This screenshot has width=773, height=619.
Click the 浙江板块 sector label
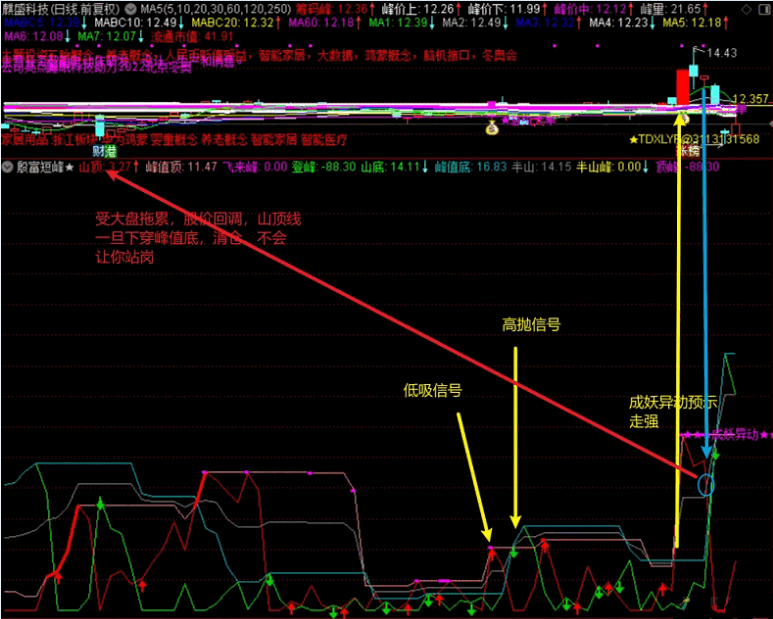point(75,139)
